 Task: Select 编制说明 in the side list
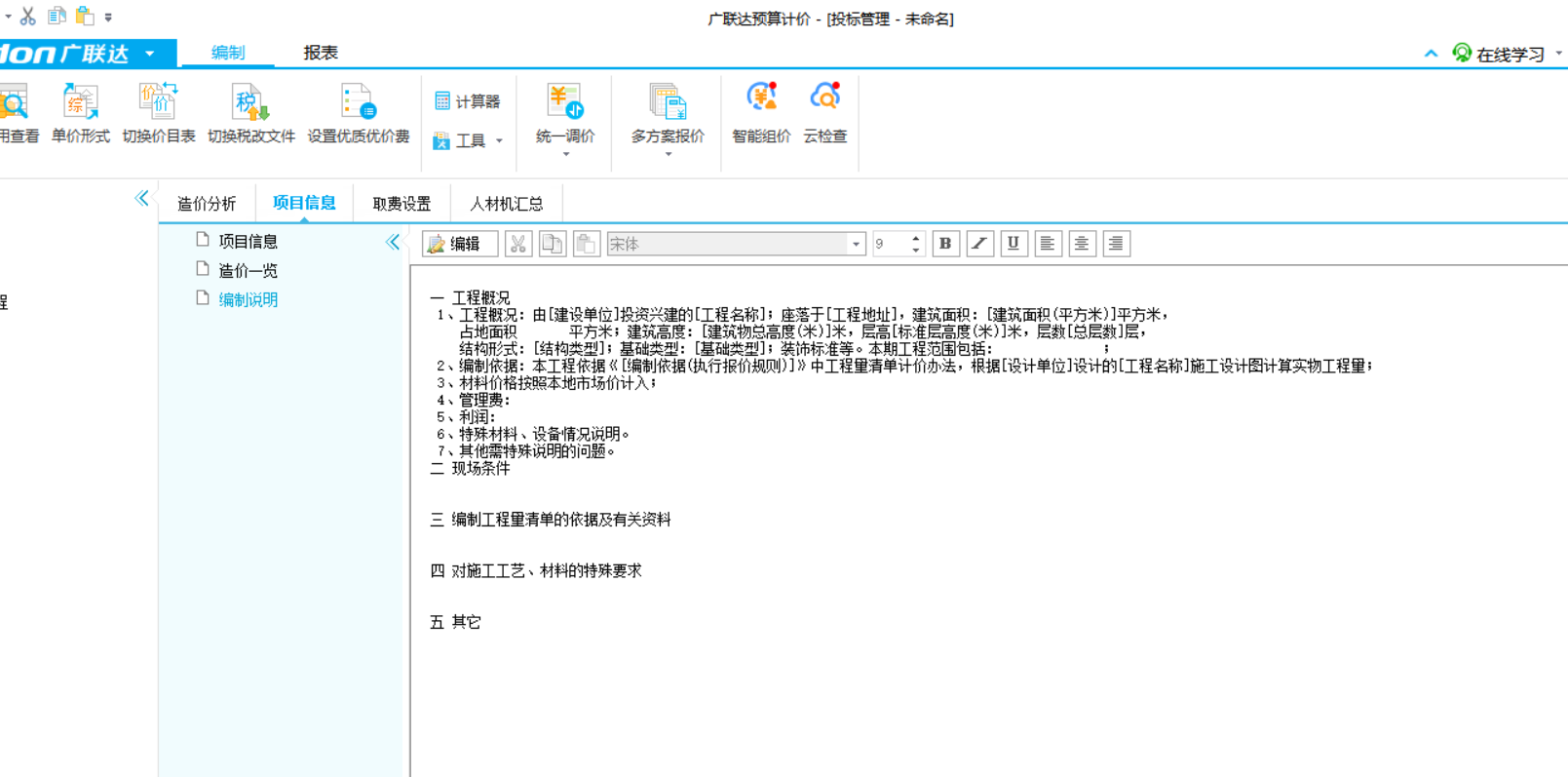(248, 299)
